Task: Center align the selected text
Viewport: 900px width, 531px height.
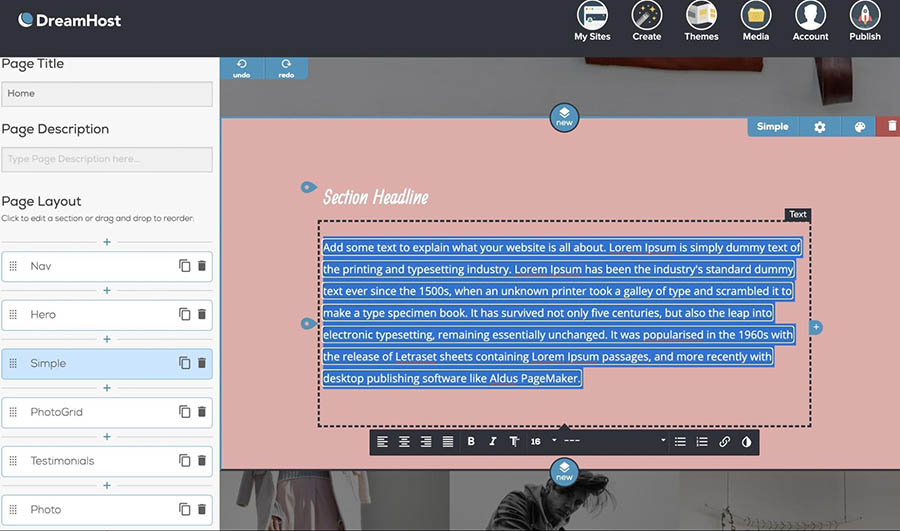Action: [x=404, y=442]
